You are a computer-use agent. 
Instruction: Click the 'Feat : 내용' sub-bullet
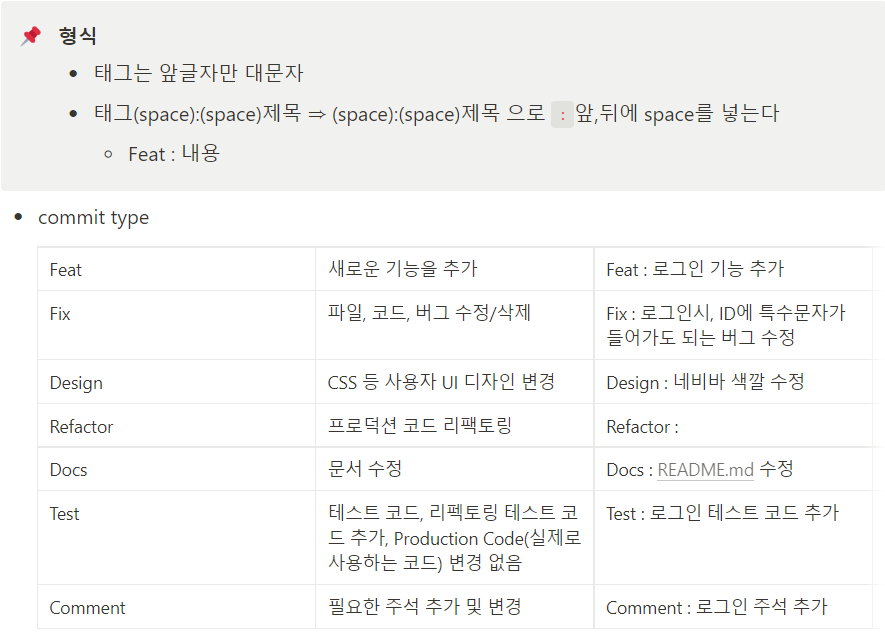click(x=174, y=154)
